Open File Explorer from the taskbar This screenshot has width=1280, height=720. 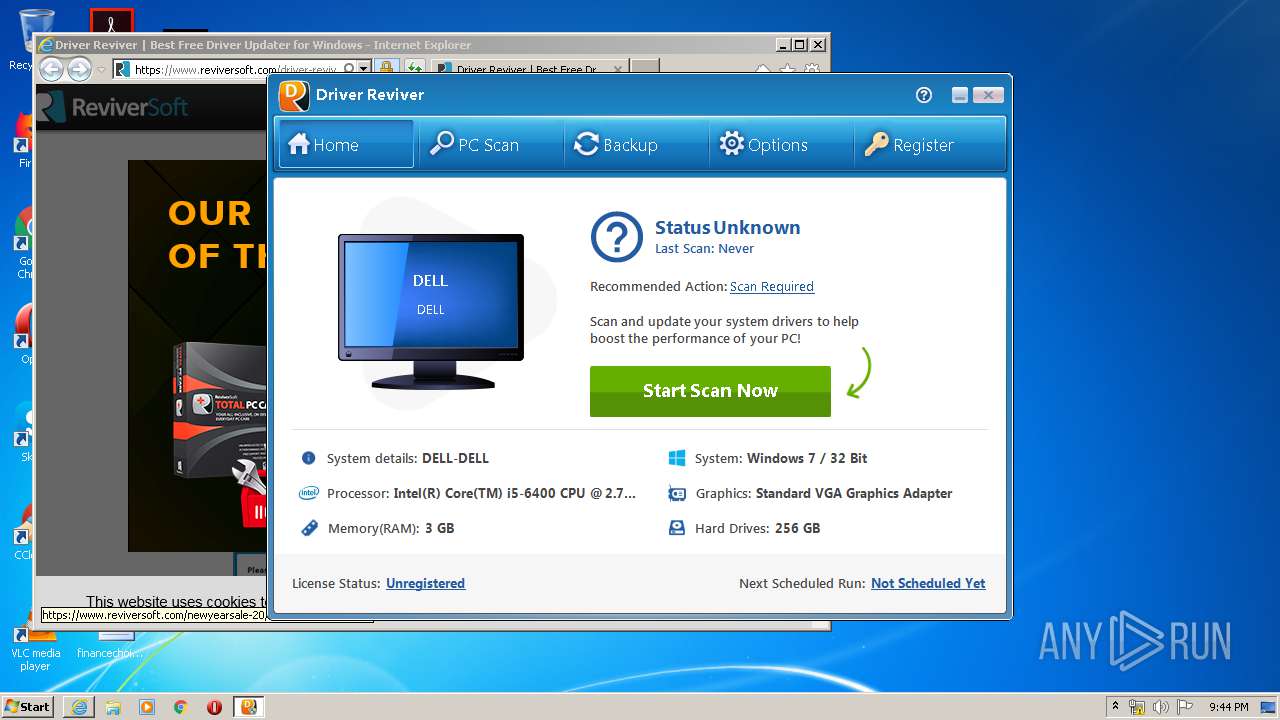pos(113,707)
